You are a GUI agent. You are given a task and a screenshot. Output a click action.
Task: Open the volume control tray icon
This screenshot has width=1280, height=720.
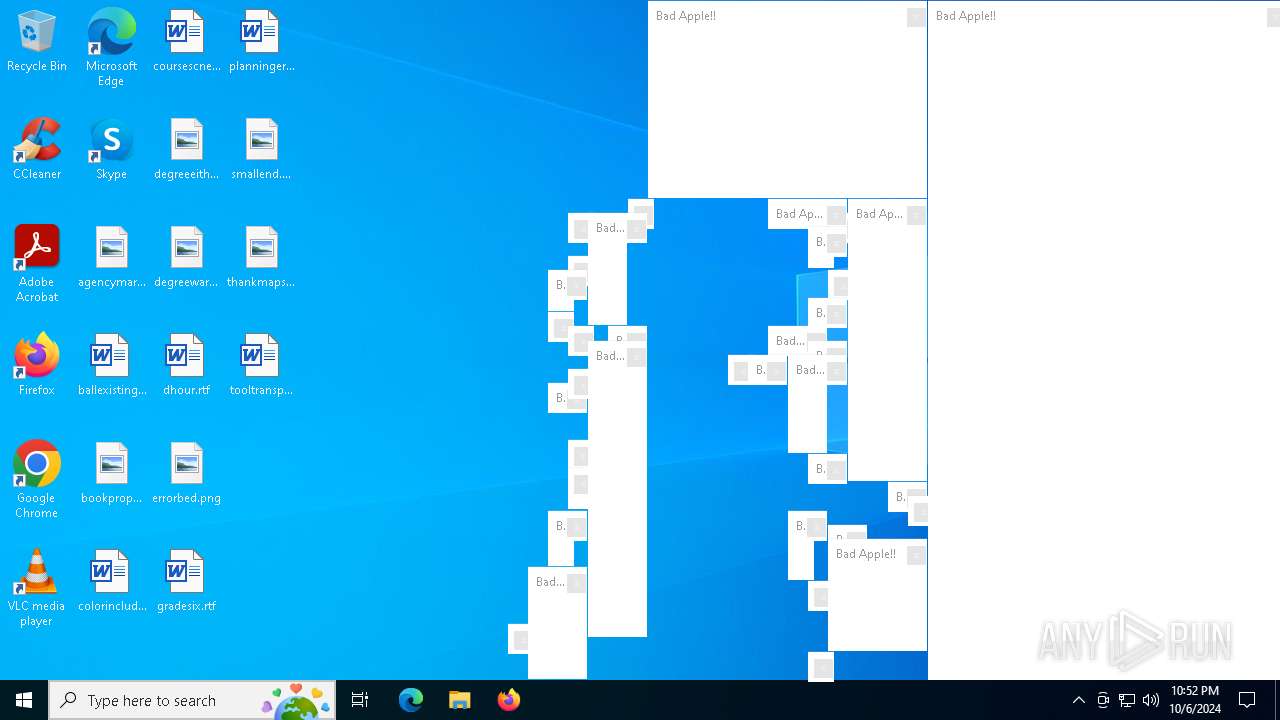pos(1151,700)
